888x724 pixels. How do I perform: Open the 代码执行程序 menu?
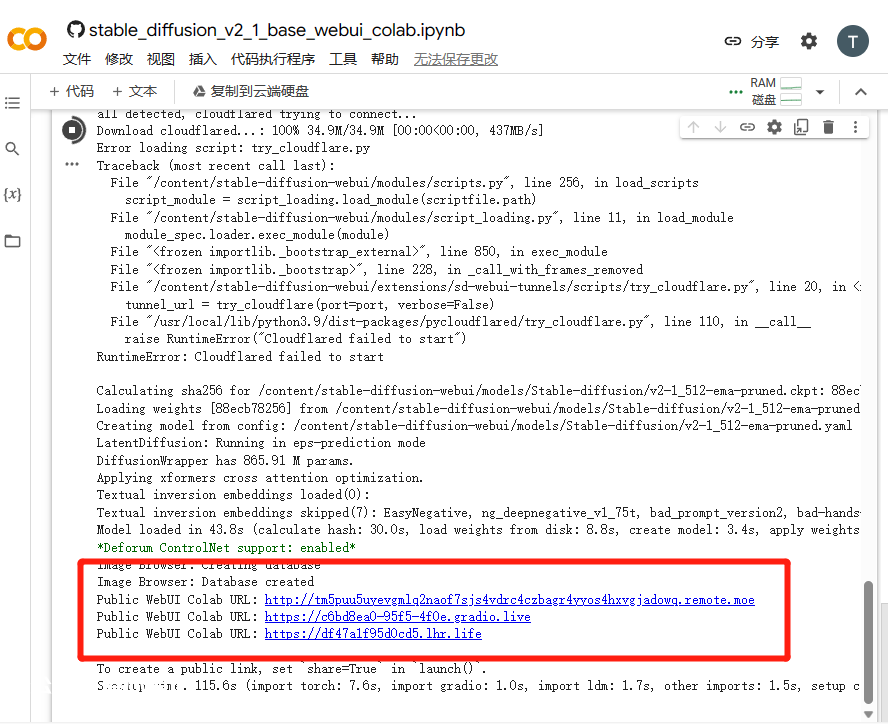point(273,59)
